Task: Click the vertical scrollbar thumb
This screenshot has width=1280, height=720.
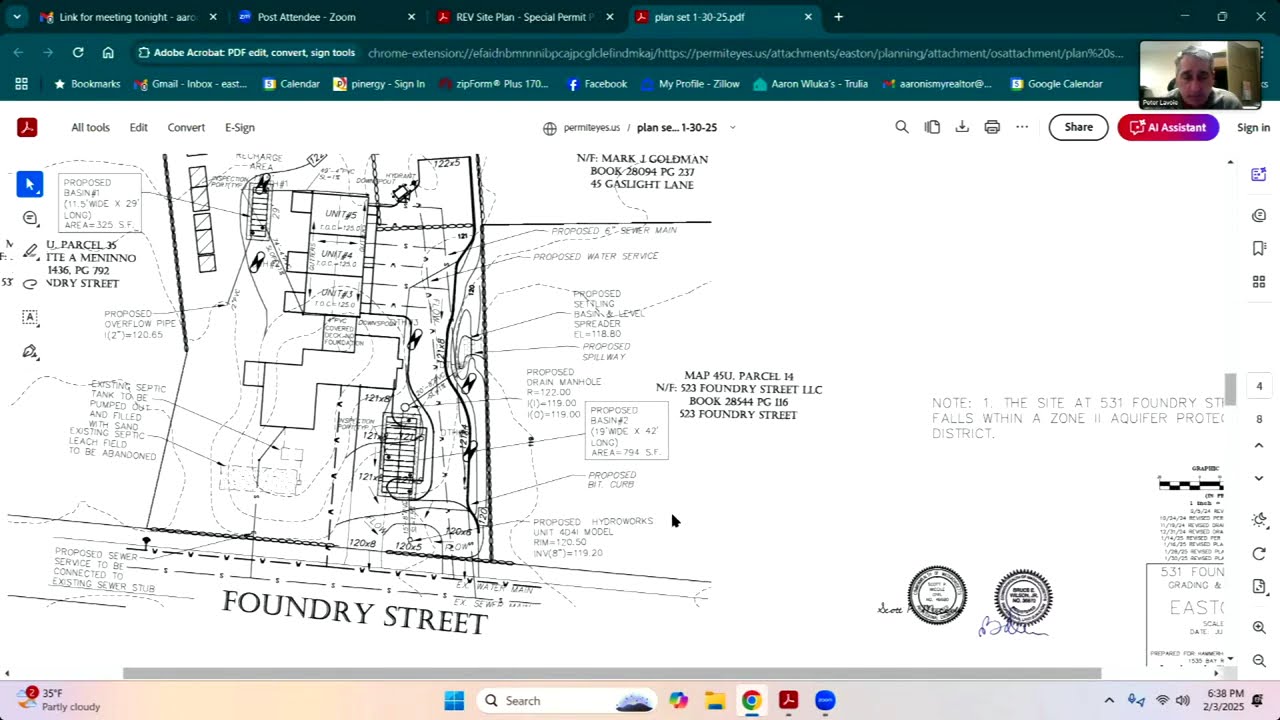Action: [1230, 388]
